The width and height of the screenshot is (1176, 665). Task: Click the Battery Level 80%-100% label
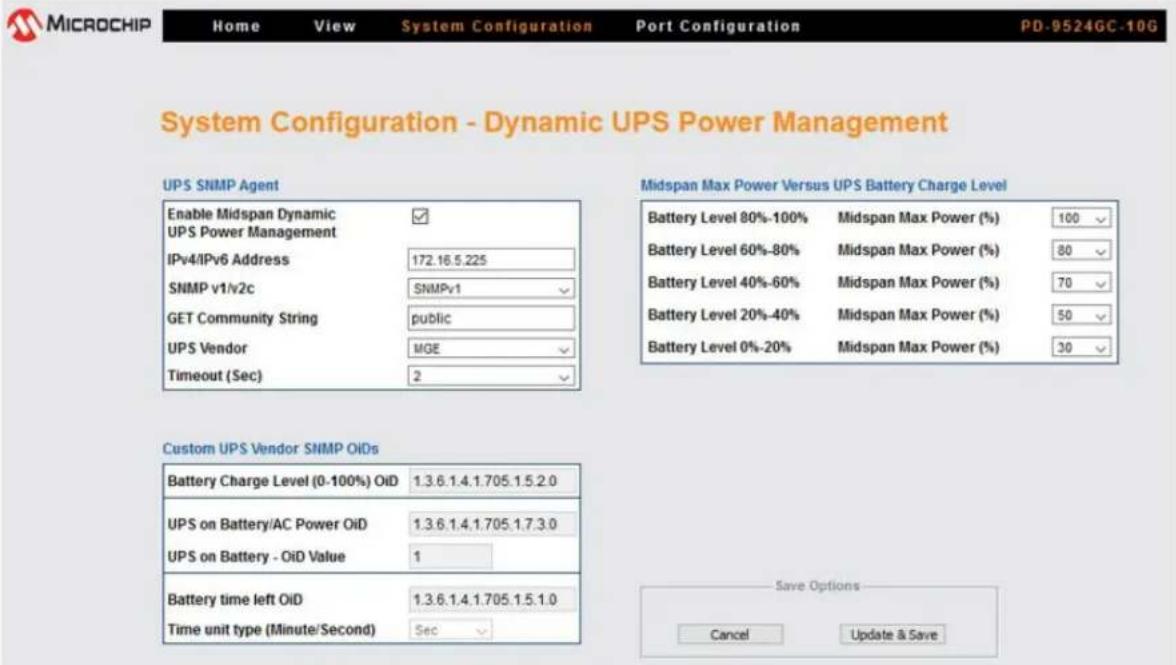pos(728,218)
